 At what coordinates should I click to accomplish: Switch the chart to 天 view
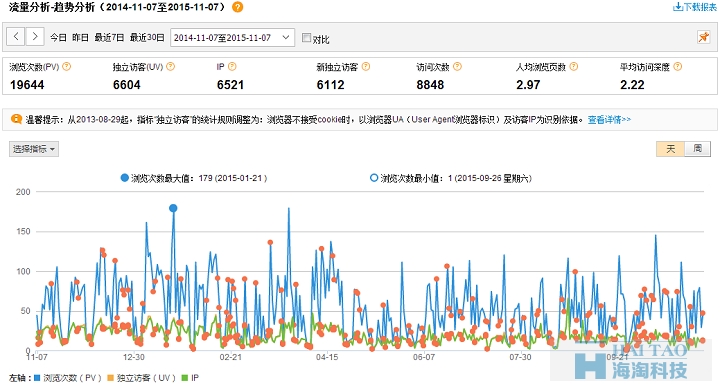(x=670, y=148)
